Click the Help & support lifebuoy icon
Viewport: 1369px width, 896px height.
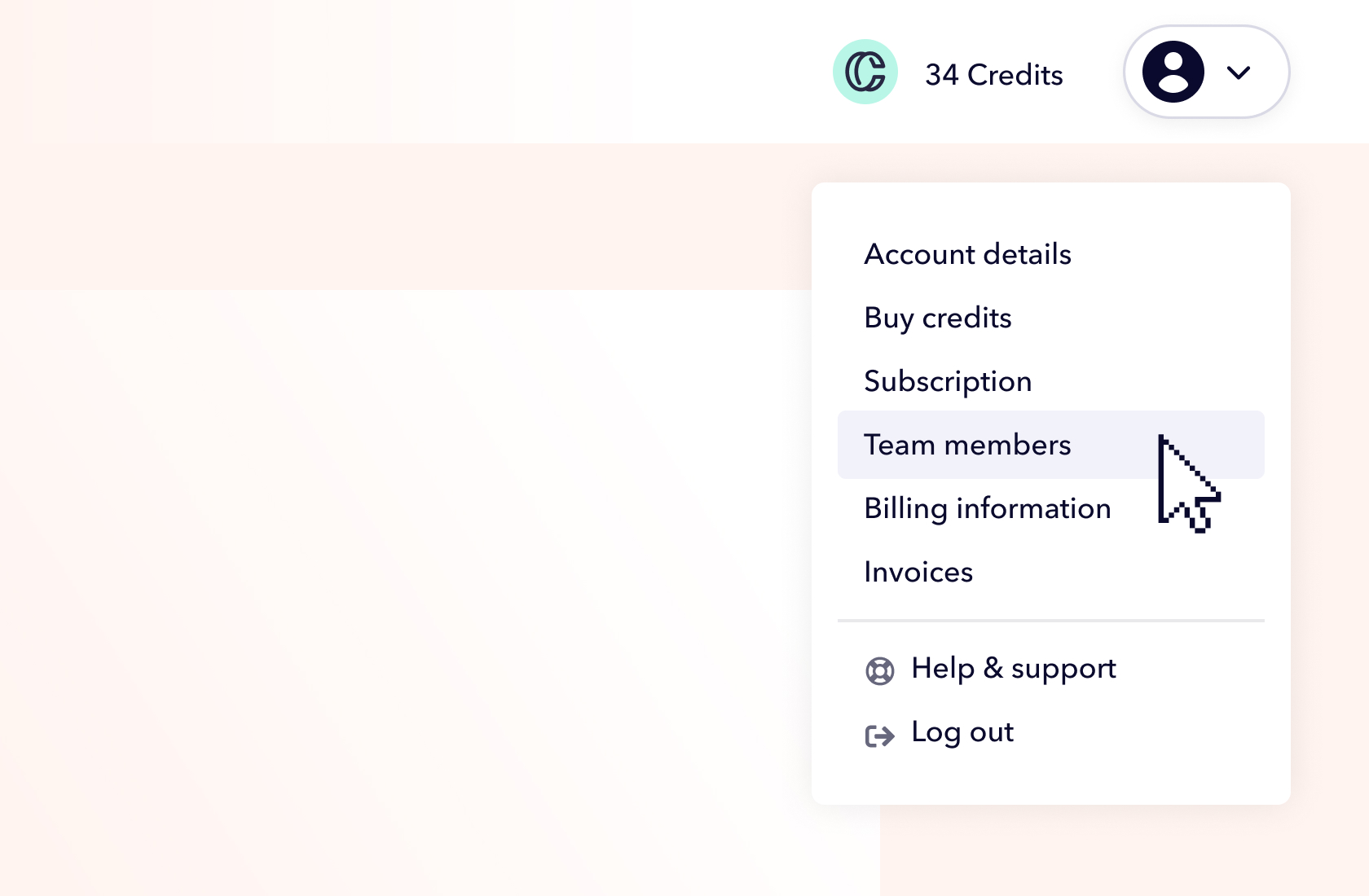pyautogui.click(x=879, y=670)
